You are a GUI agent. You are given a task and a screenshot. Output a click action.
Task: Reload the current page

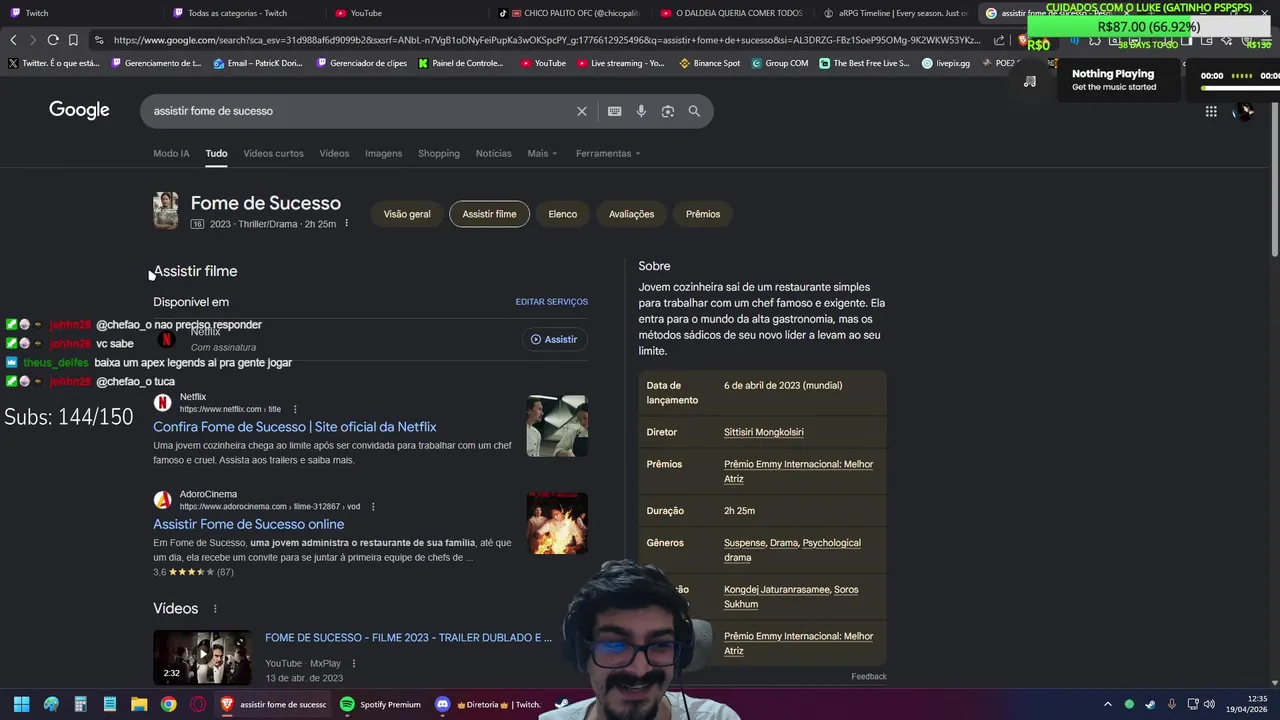(53, 40)
